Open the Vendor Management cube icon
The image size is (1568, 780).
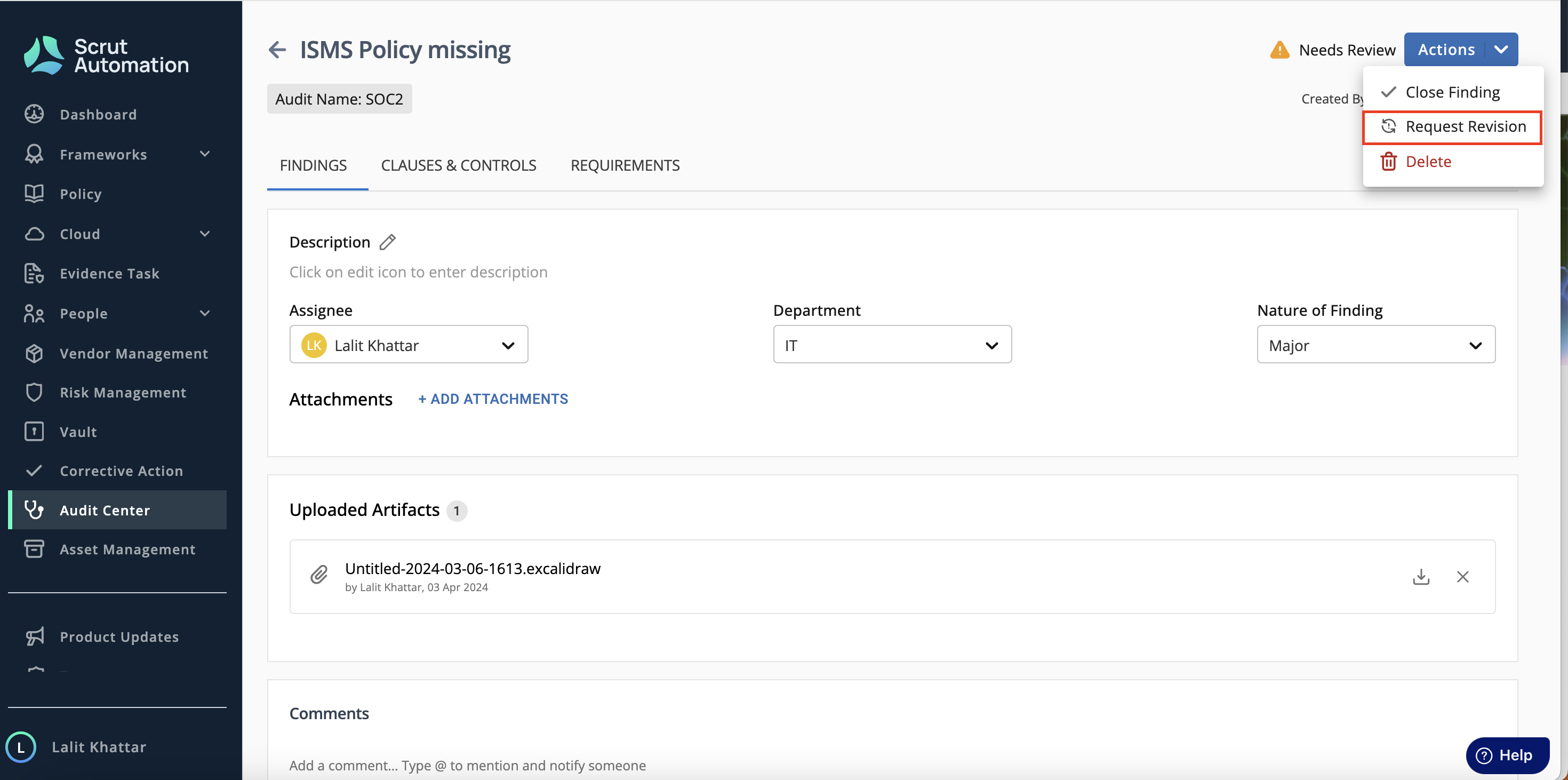34,353
